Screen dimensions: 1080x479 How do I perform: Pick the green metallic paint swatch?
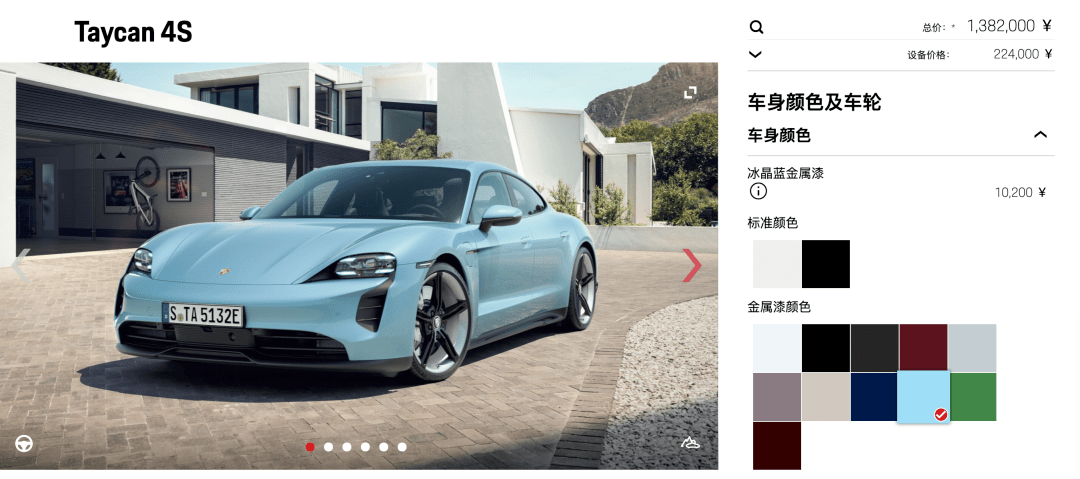(x=973, y=397)
